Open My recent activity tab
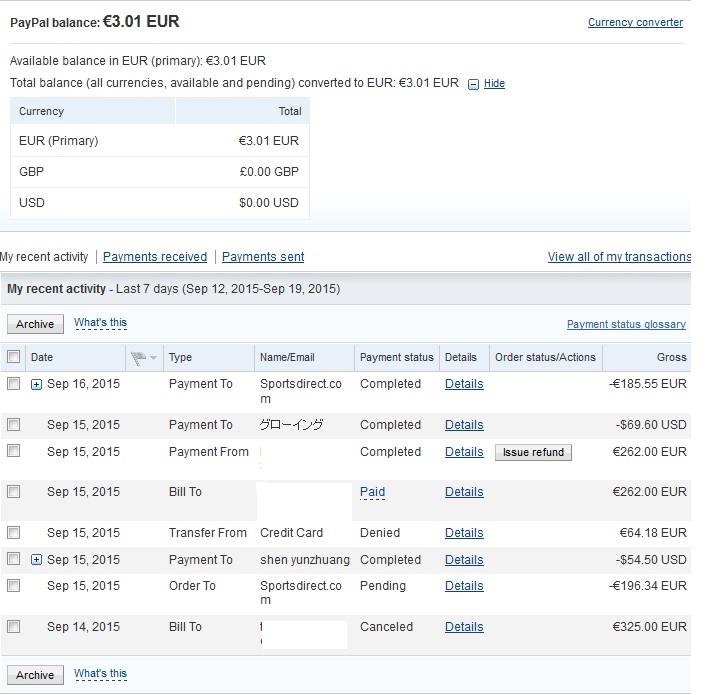The image size is (707, 695). click(x=45, y=257)
